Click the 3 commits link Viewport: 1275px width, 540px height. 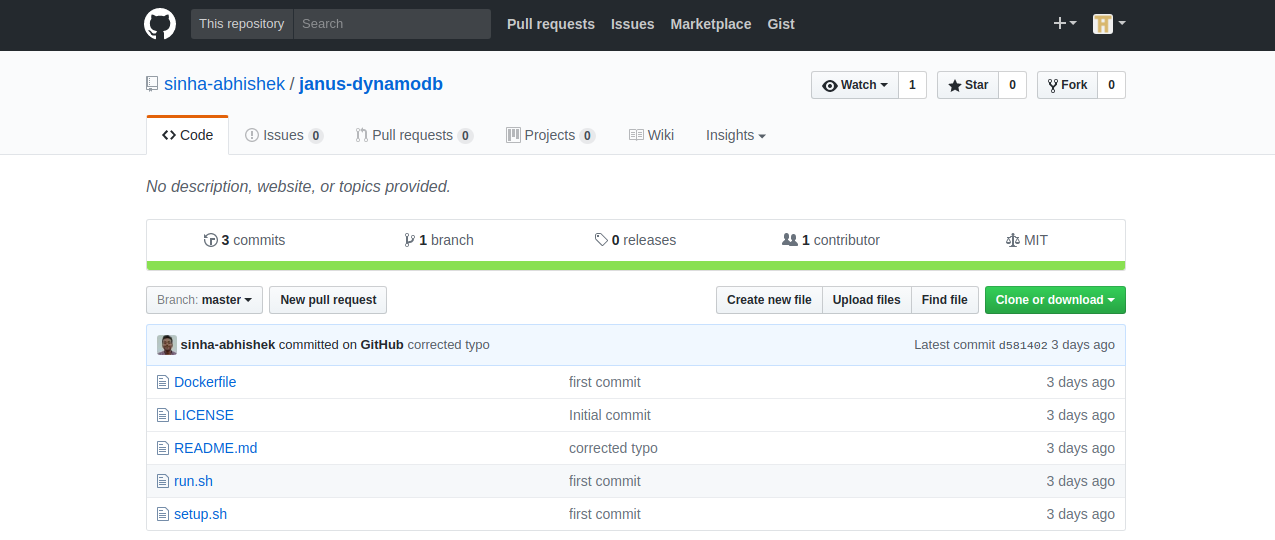[x=244, y=240]
